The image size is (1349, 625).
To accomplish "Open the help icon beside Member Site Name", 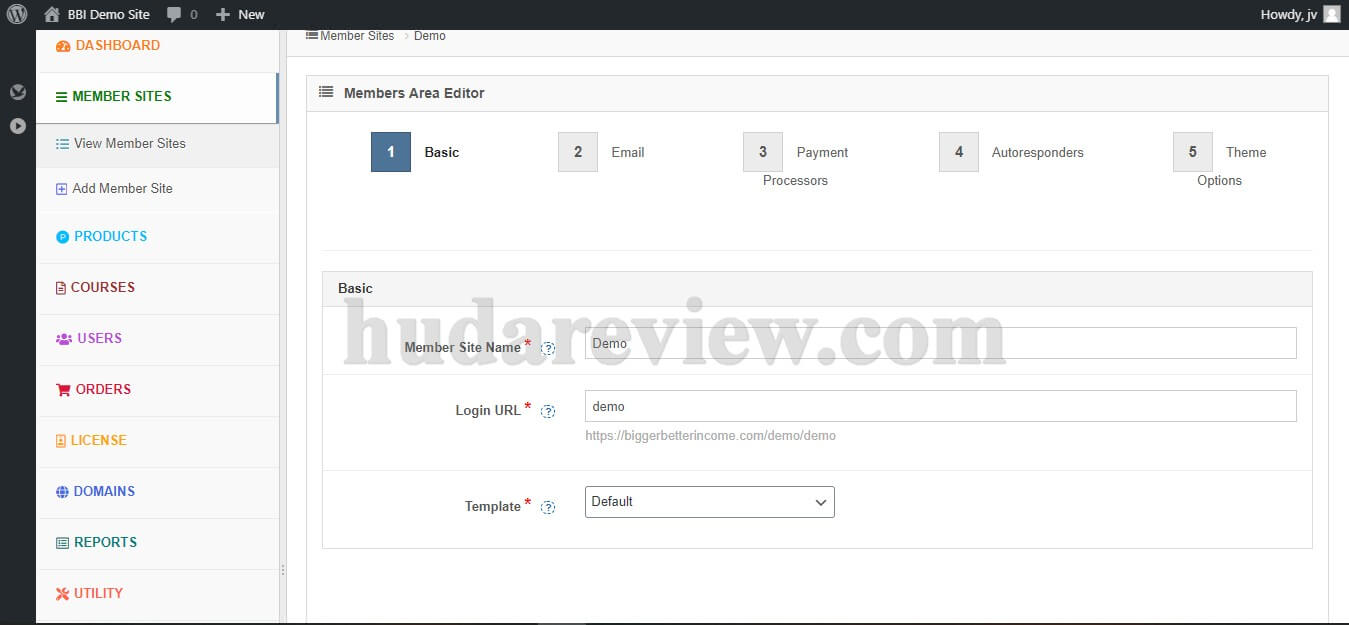I will 548,349.
